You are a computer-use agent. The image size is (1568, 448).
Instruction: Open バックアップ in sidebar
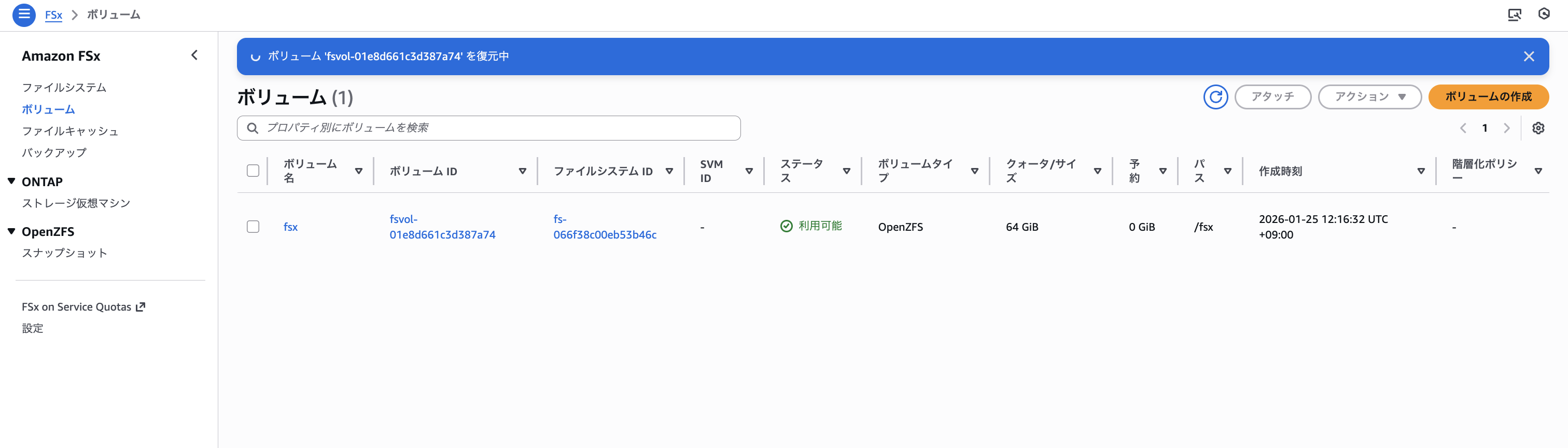pyautogui.click(x=54, y=153)
